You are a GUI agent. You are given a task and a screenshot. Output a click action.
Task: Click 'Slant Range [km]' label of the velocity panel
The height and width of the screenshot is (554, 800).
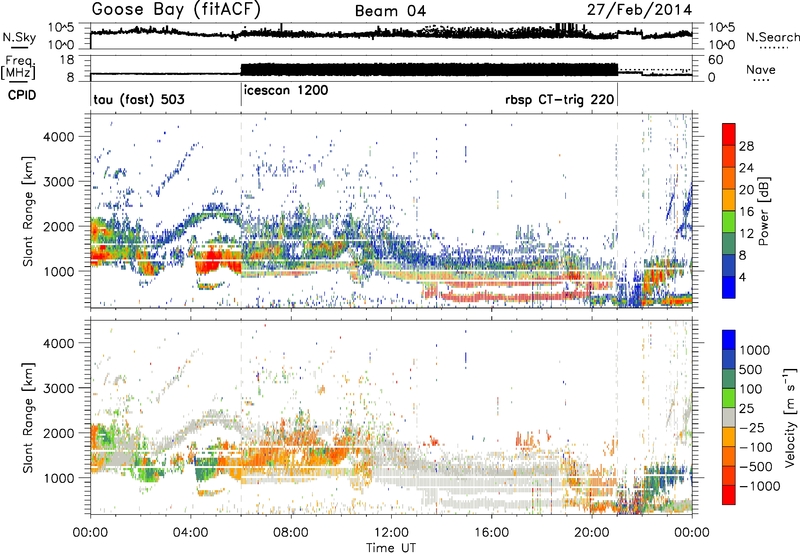[28, 417]
